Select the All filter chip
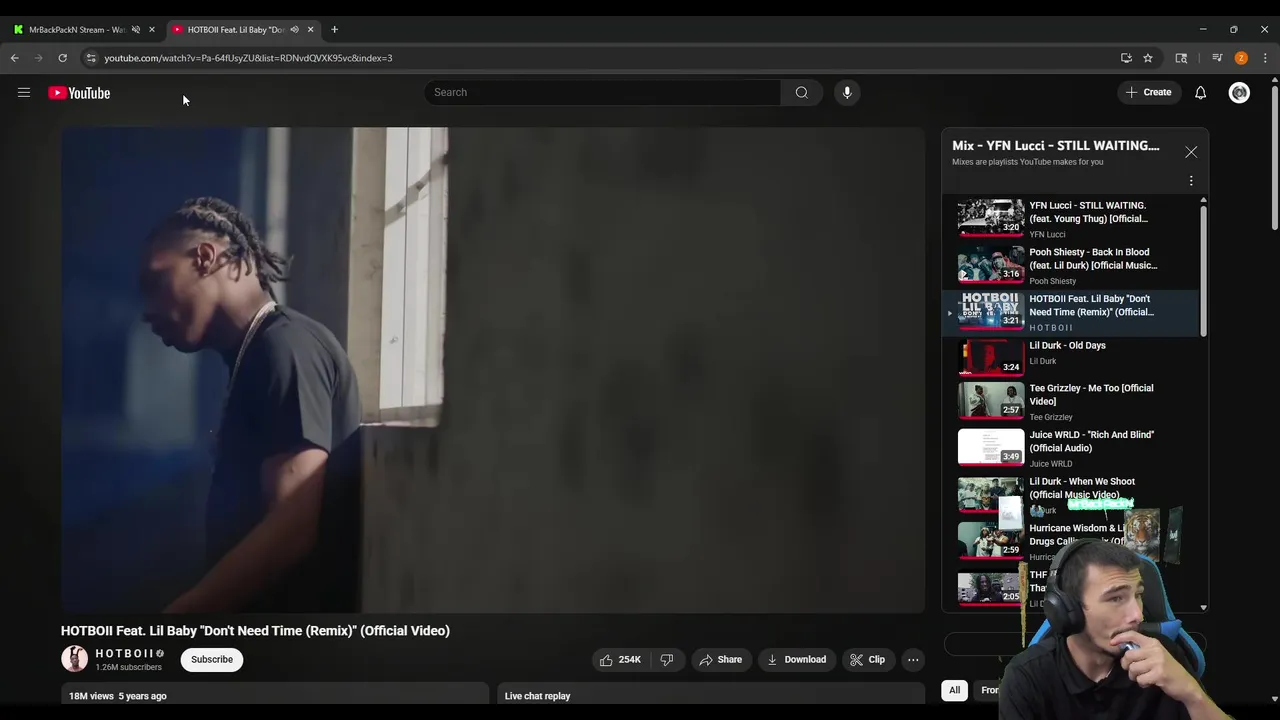Image resolution: width=1280 pixels, height=720 pixels. click(954, 690)
